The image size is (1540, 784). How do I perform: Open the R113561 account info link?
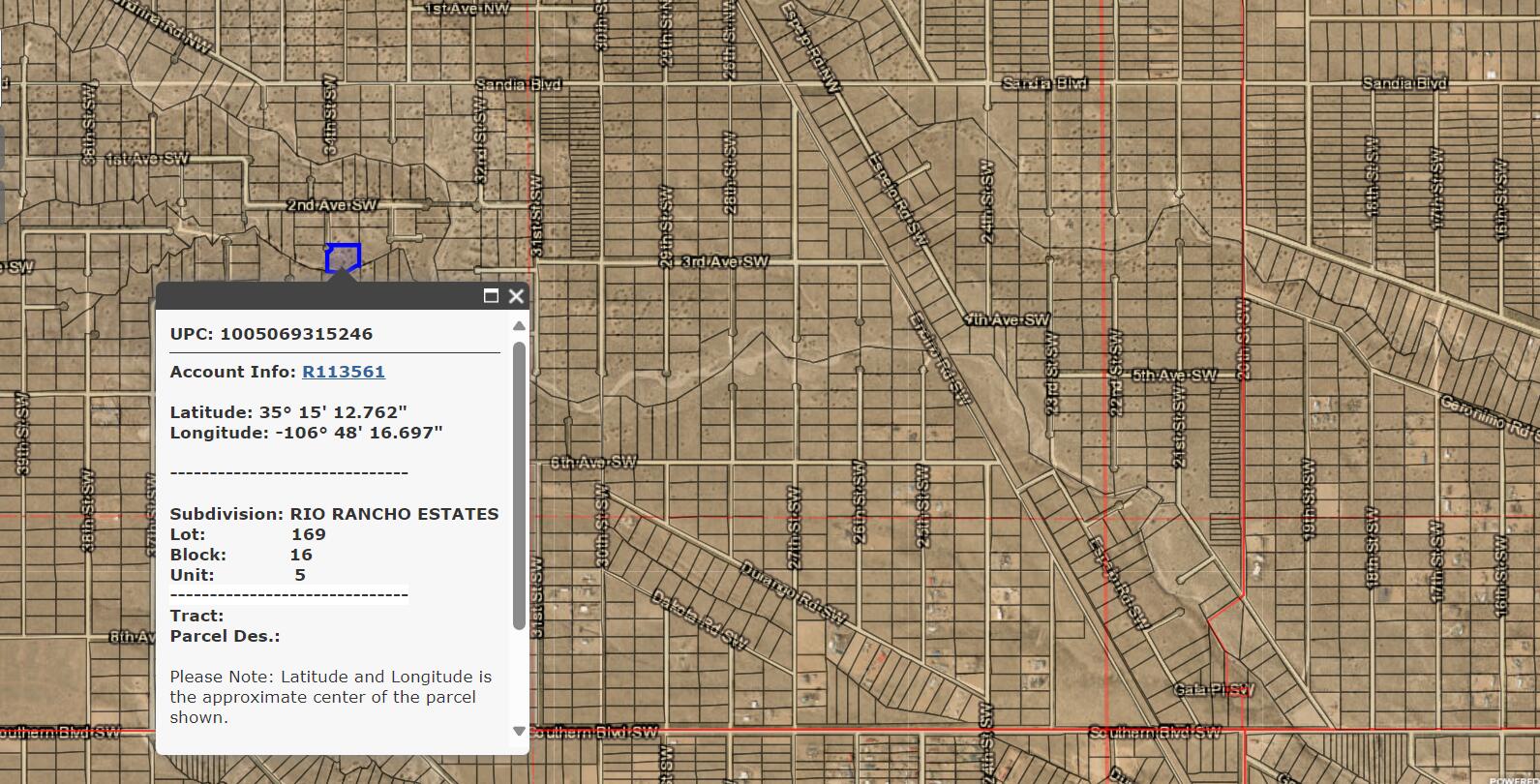[x=344, y=372]
